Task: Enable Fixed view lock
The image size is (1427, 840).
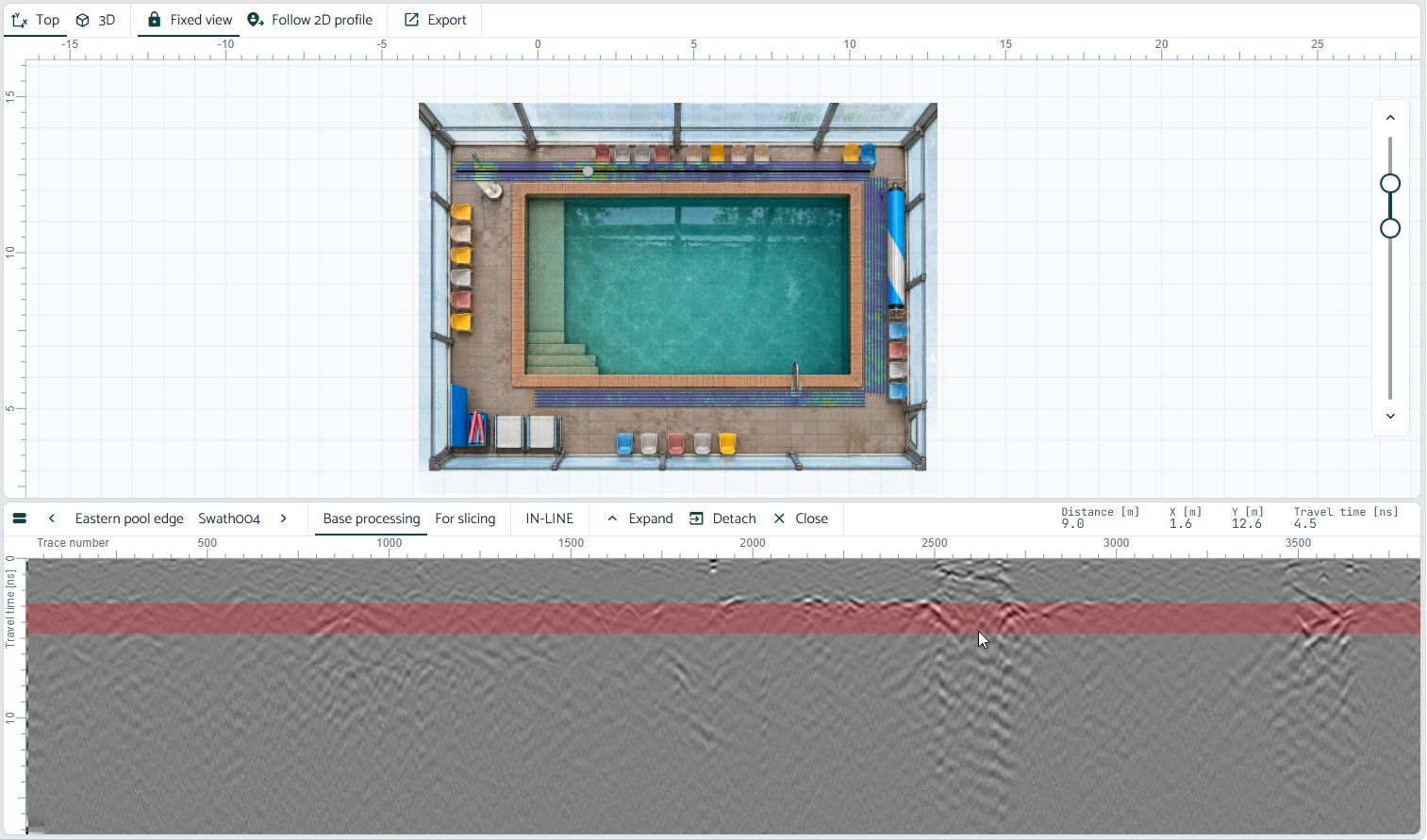Action: click(x=189, y=20)
